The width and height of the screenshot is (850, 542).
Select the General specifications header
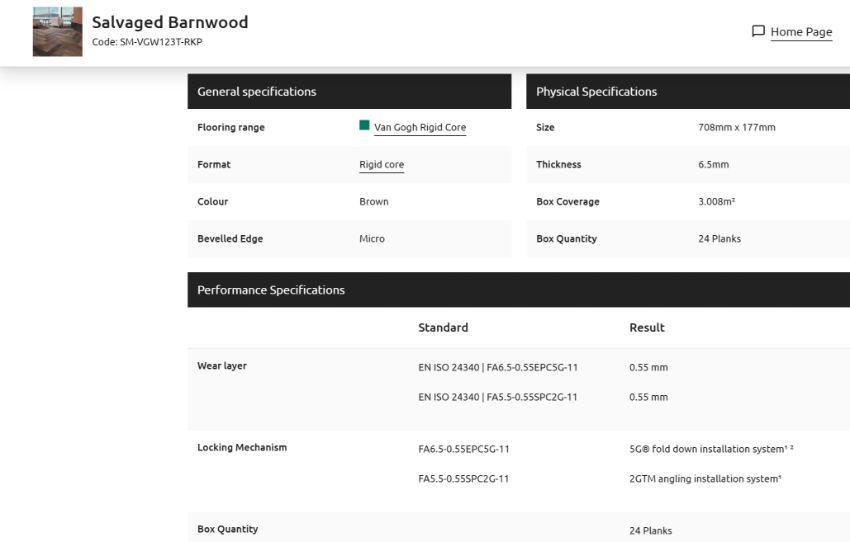[349, 92]
